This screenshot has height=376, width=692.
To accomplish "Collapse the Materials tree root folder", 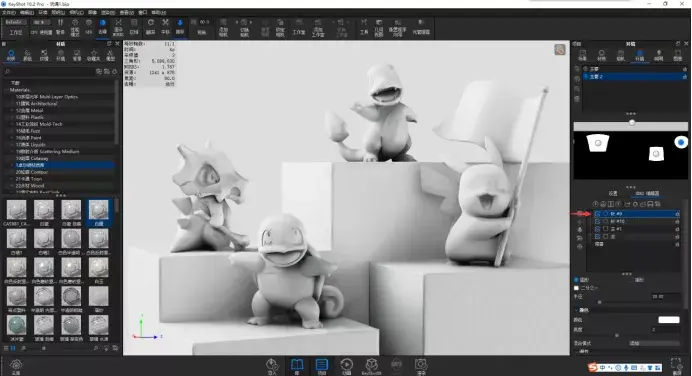I will click(x=6, y=90).
